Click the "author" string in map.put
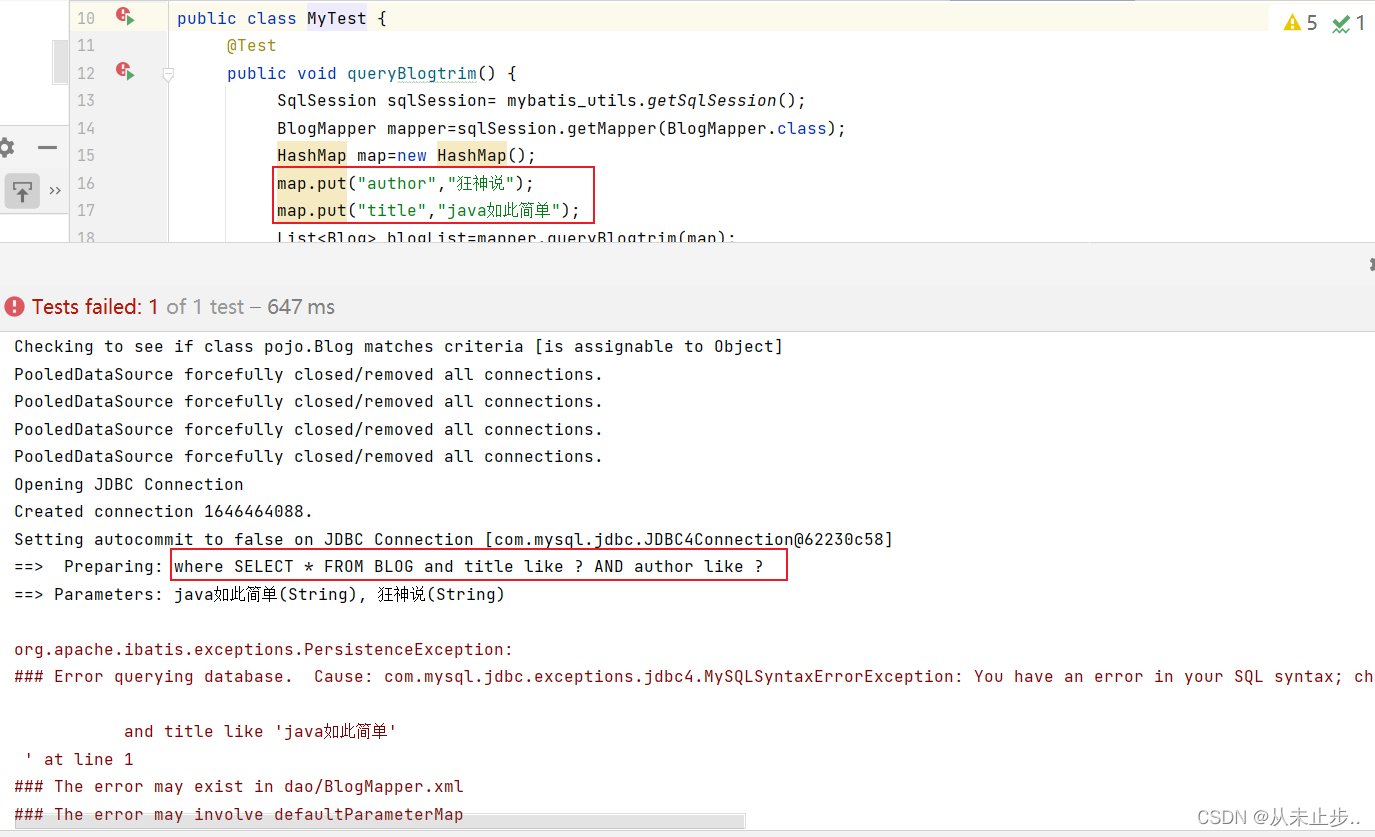The height and width of the screenshot is (837, 1375). (397, 183)
